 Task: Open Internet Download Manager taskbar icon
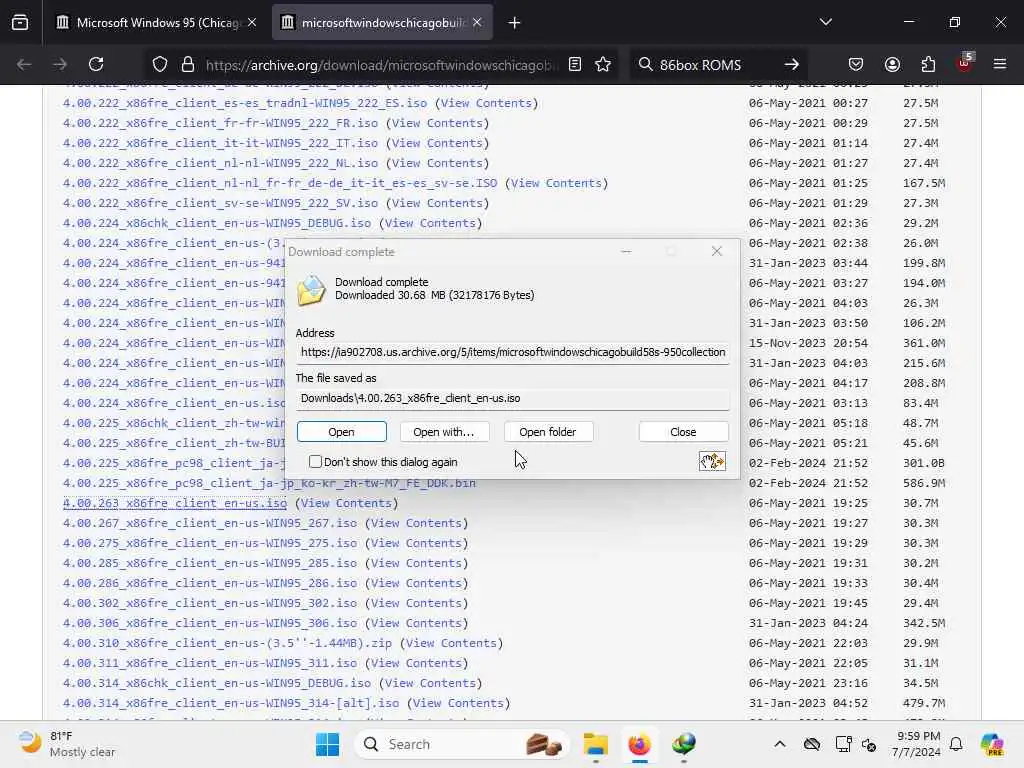pyautogui.click(x=684, y=744)
